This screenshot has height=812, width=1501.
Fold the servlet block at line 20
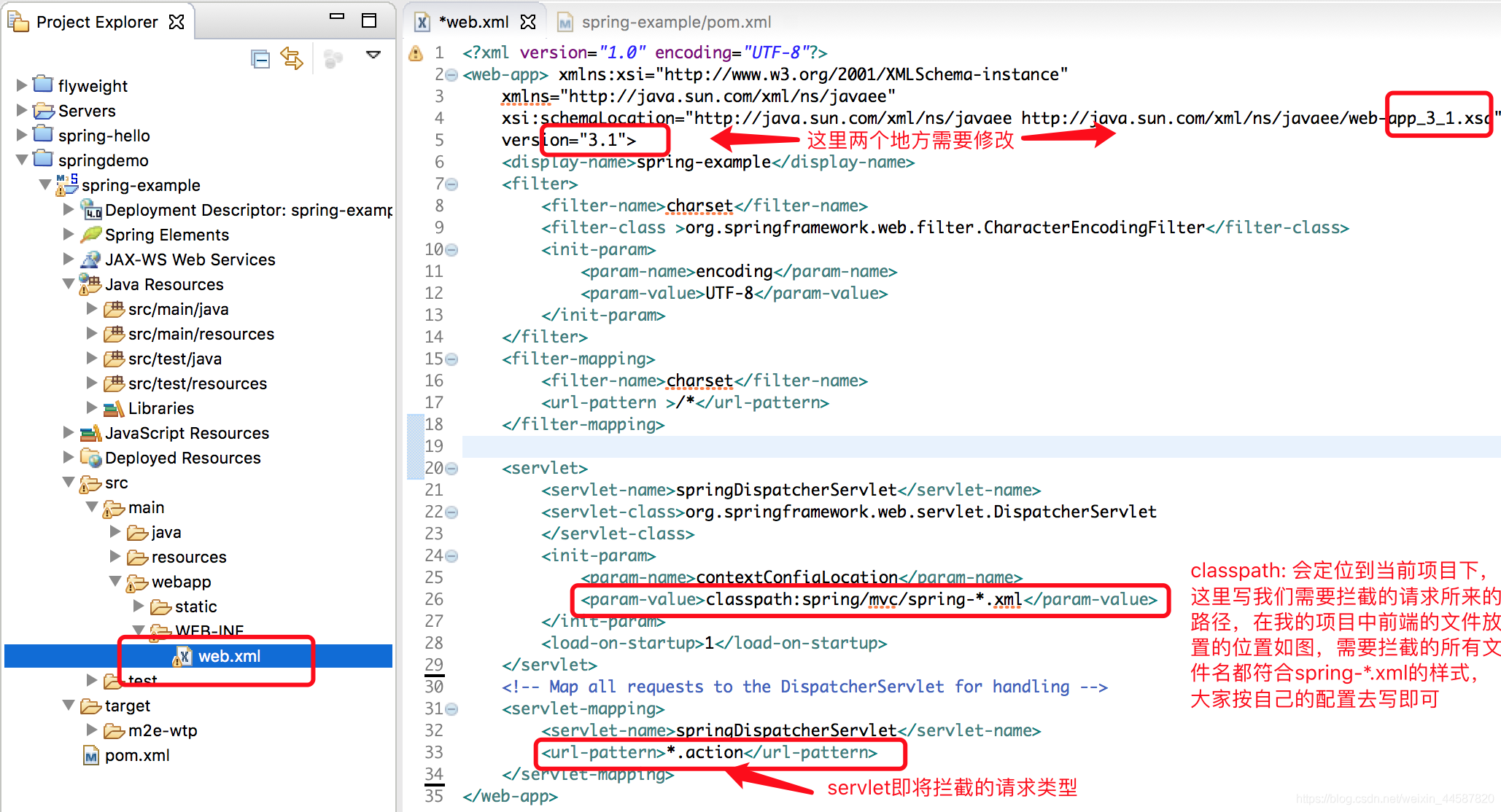point(451,469)
